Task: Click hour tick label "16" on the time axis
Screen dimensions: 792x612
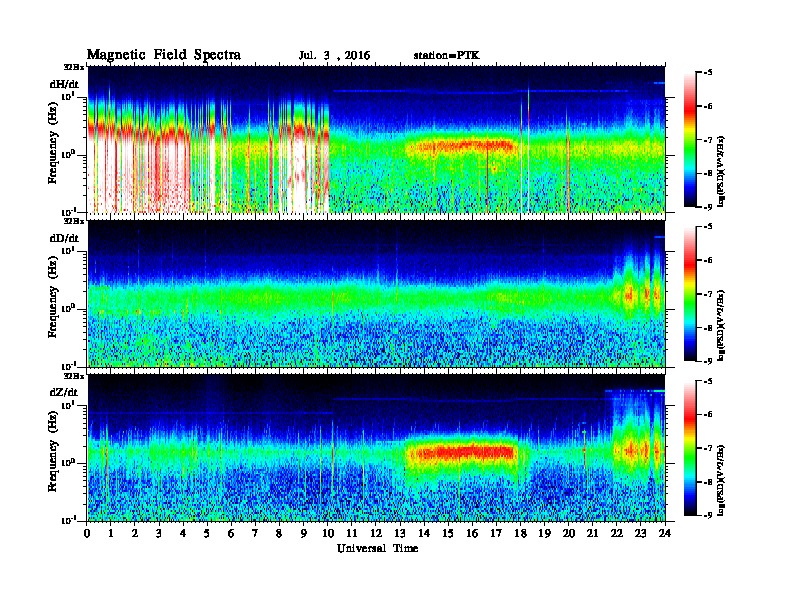Action: point(472,534)
